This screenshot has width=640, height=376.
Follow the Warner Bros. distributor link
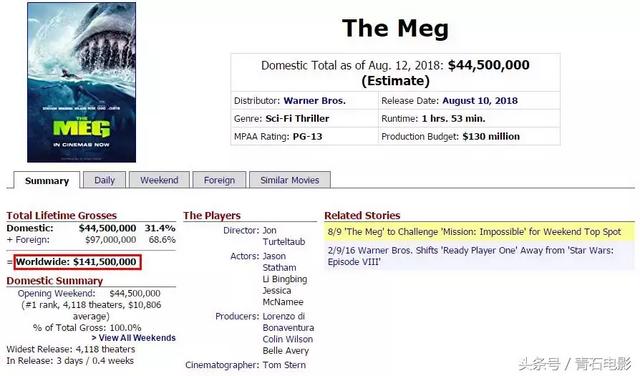pos(314,101)
